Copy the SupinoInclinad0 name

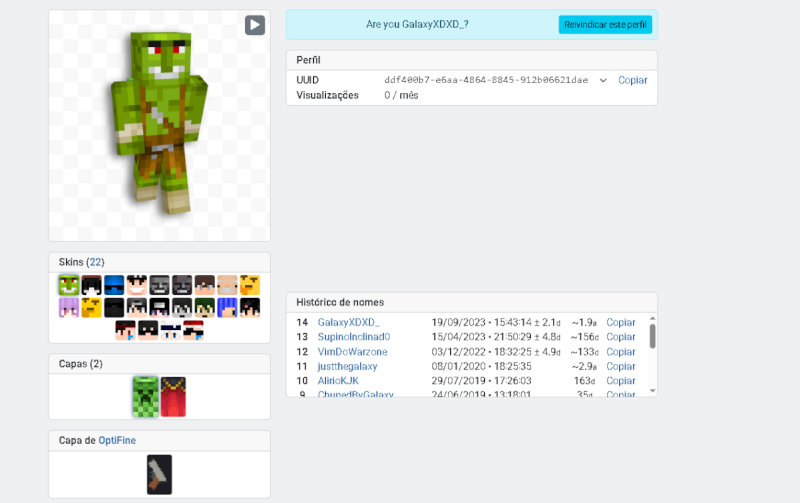[x=620, y=338]
